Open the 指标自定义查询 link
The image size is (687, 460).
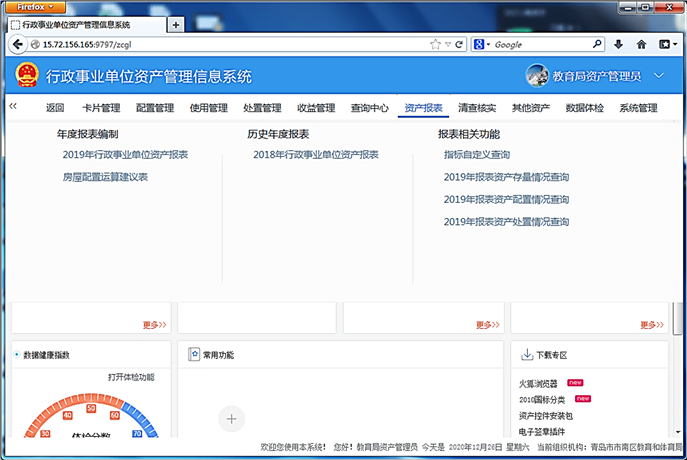(x=477, y=155)
